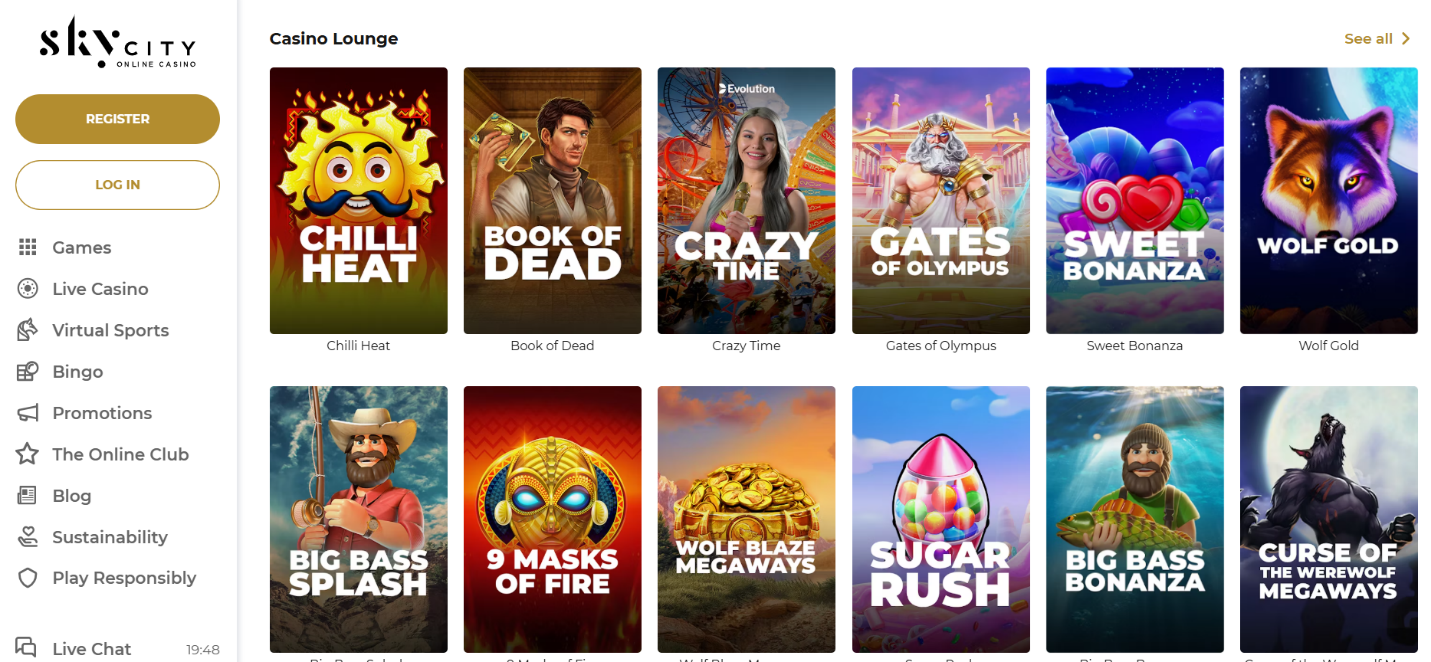
Task: Click the Blog newspaper icon
Action: (x=27, y=495)
